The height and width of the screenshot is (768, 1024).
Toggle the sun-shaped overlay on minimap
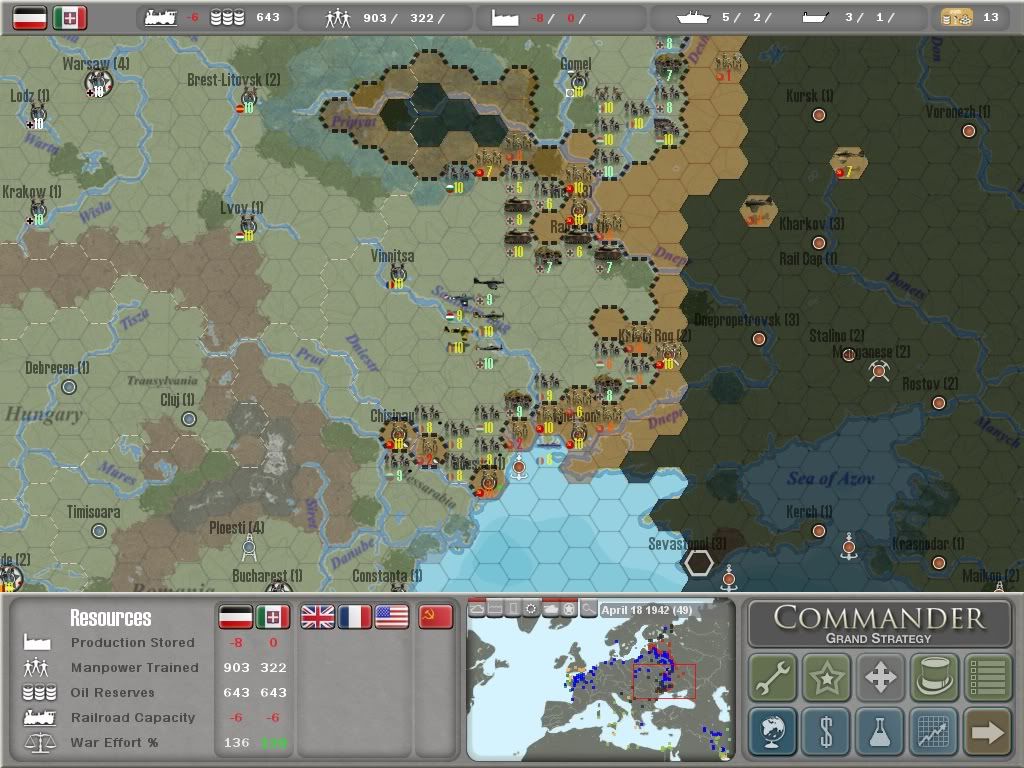(532, 609)
